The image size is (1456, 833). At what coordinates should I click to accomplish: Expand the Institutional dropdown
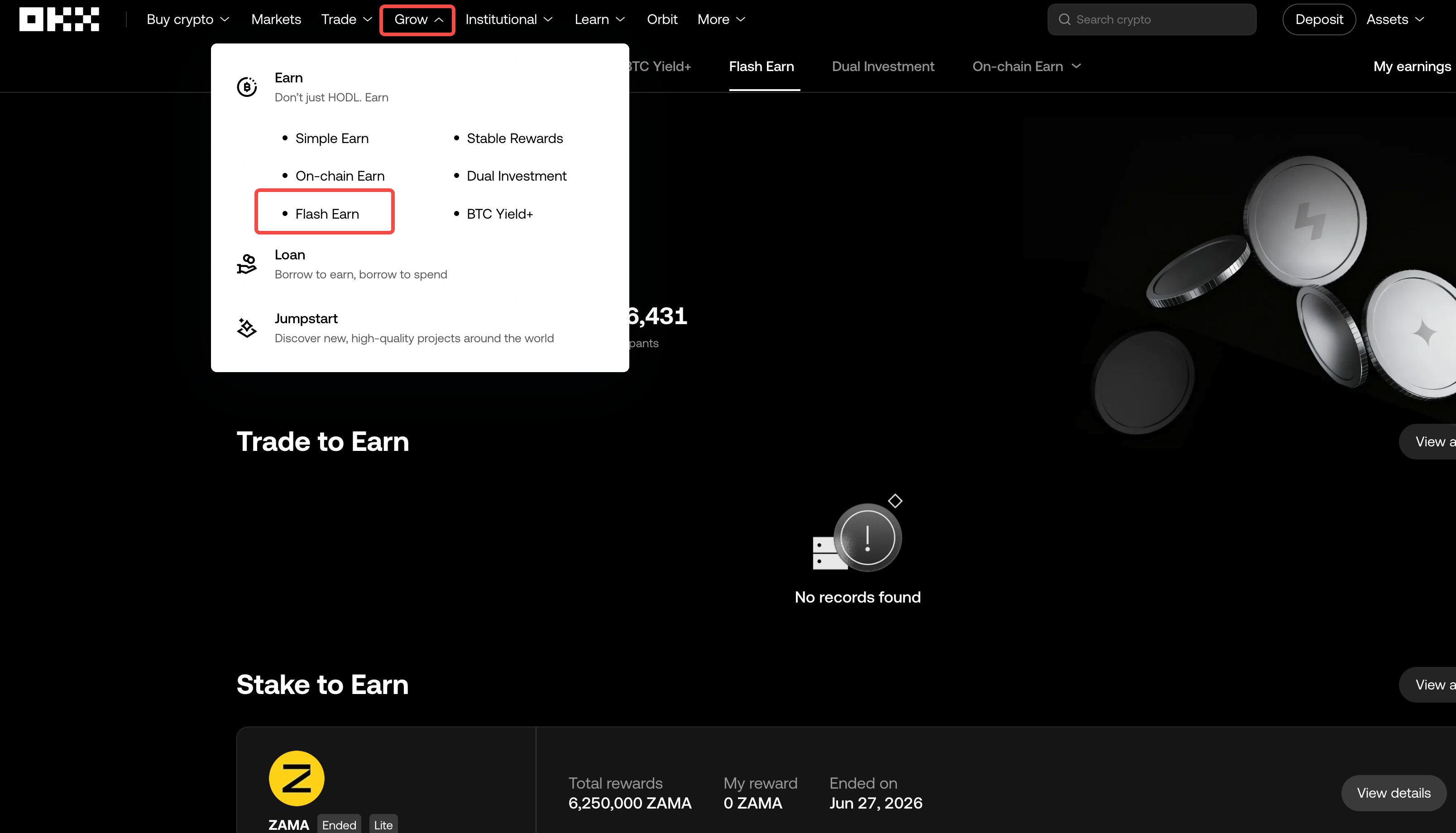(x=508, y=19)
